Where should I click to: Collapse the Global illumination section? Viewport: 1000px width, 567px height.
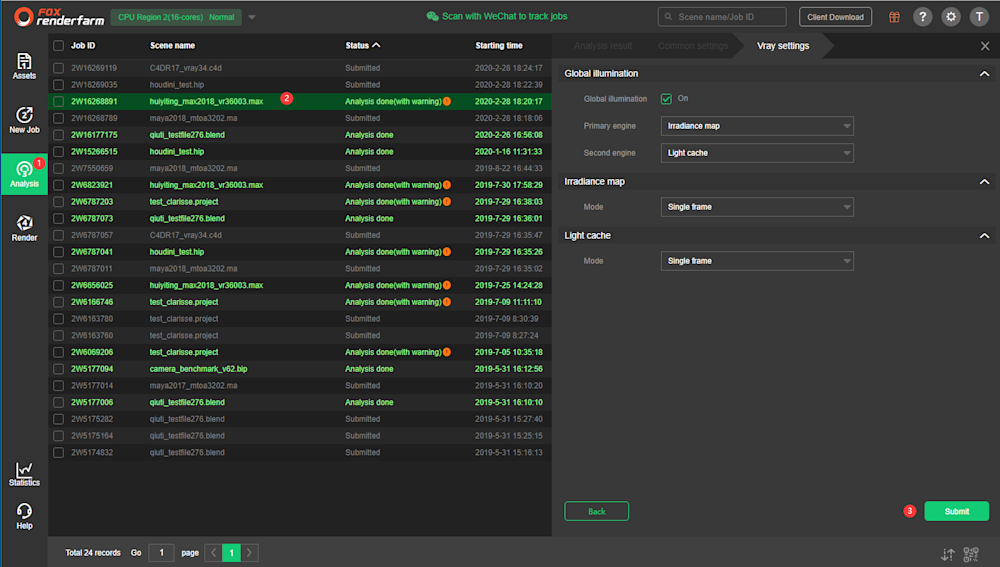[x=984, y=74]
